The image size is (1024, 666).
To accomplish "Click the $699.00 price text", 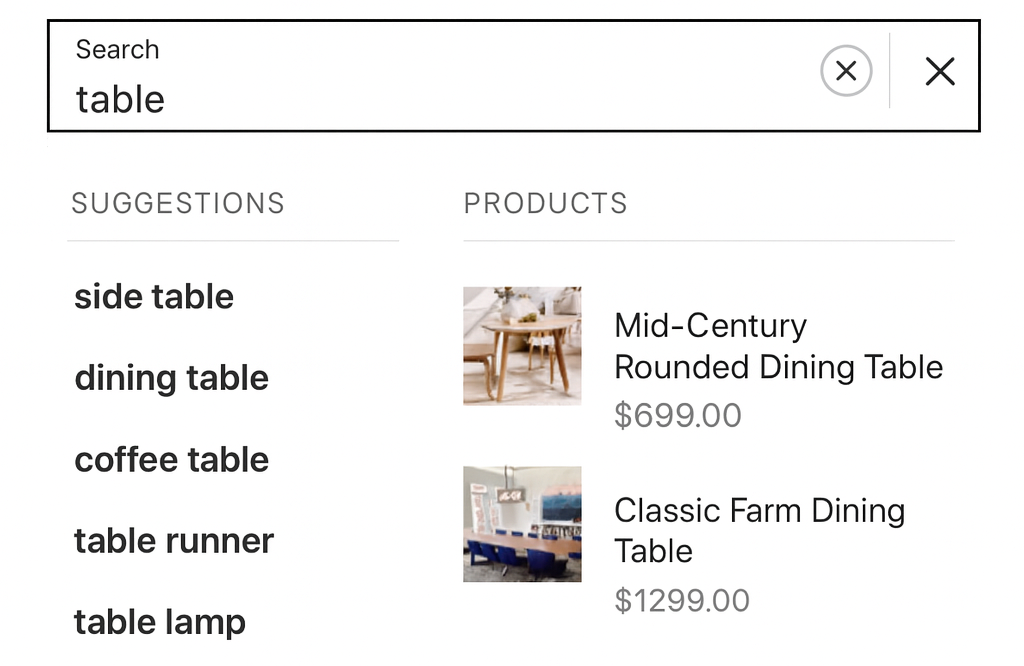I will 678,415.
